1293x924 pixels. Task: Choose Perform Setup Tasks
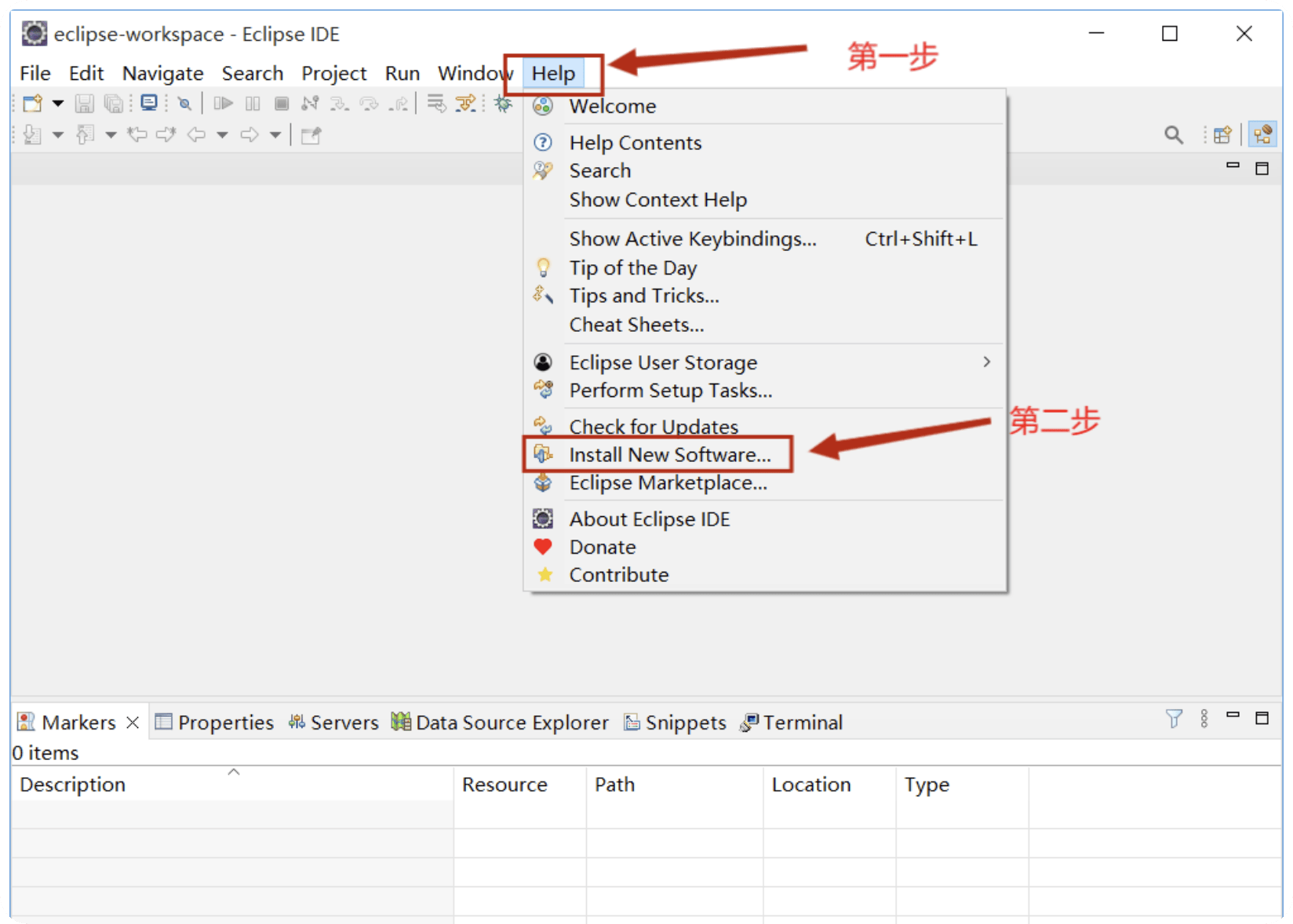click(765, 391)
